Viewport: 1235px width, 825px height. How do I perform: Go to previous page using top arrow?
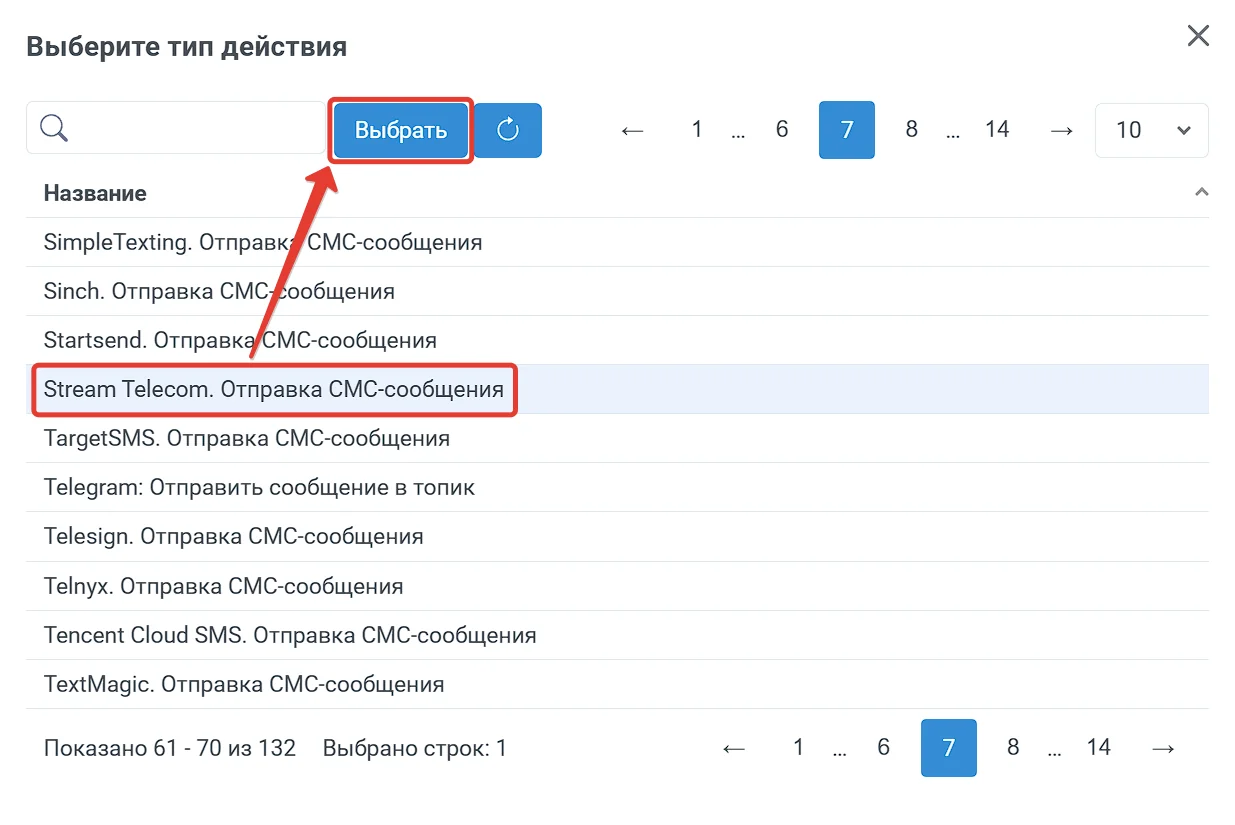point(632,130)
